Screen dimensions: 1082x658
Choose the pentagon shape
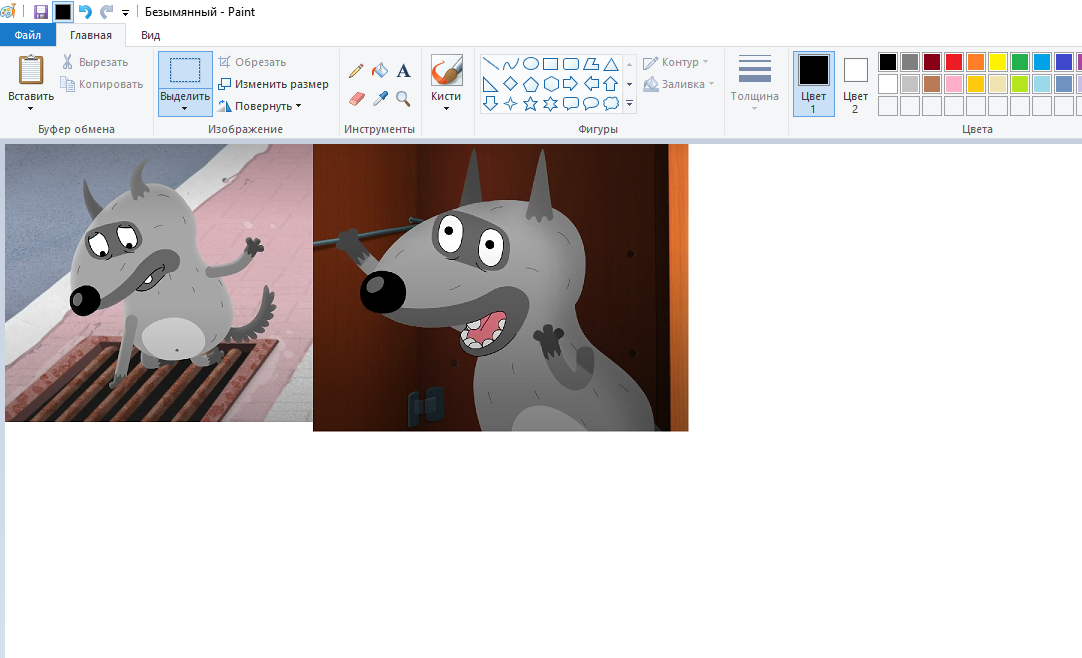point(531,84)
